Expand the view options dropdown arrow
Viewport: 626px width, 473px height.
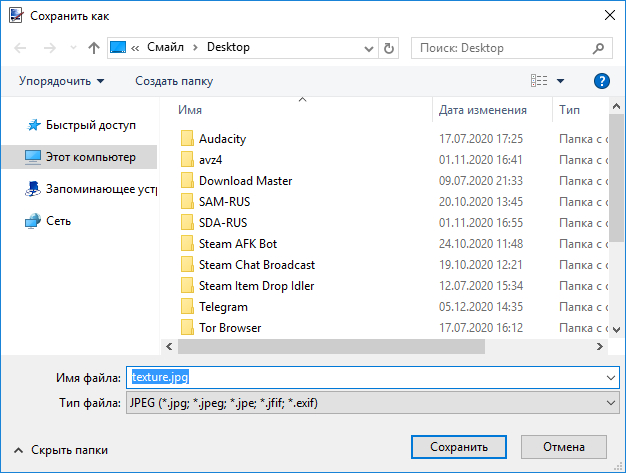click(560, 81)
